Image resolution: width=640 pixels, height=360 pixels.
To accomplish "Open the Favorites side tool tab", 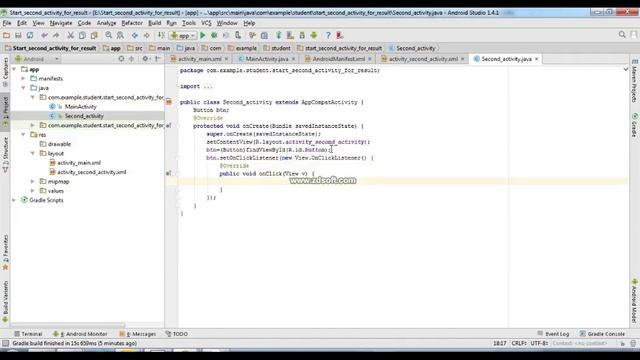I will tap(5, 252).
